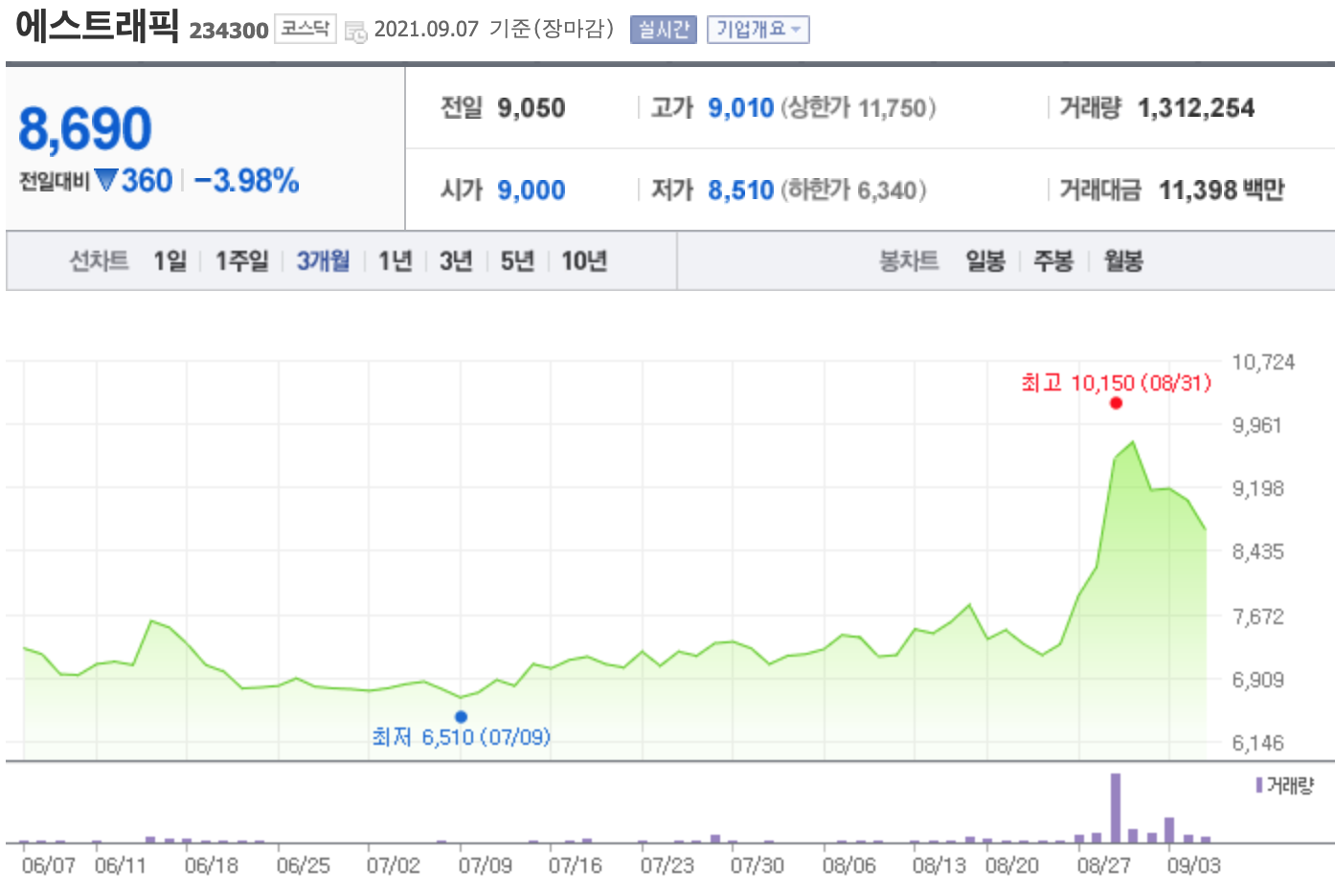Click the 08/27 date on the x-axis
This screenshot has height=896, width=1335.
(1103, 865)
